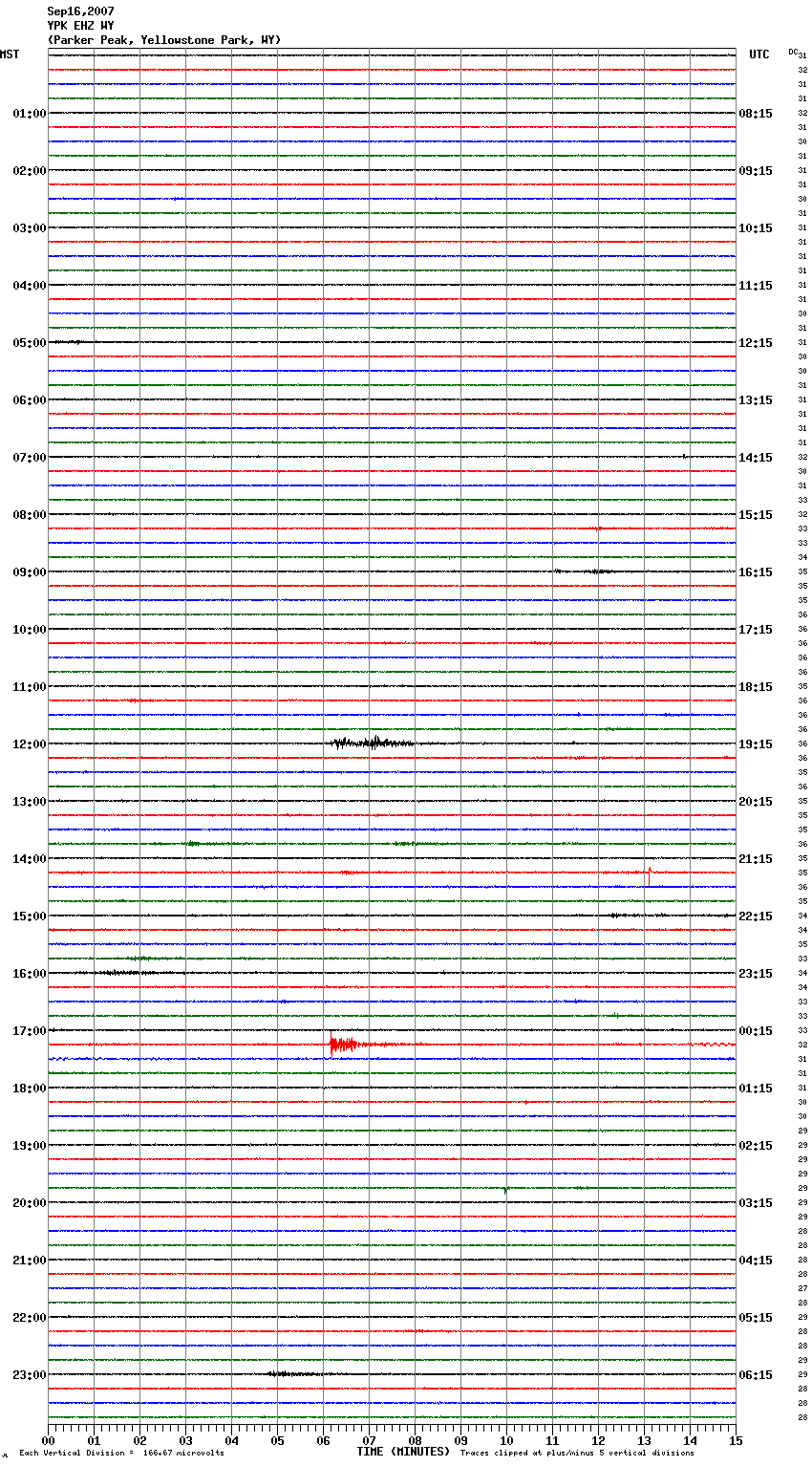This screenshot has width=812, height=1466.
Task: Click the "01:15" UTC time label
Action: click(x=756, y=1089)
